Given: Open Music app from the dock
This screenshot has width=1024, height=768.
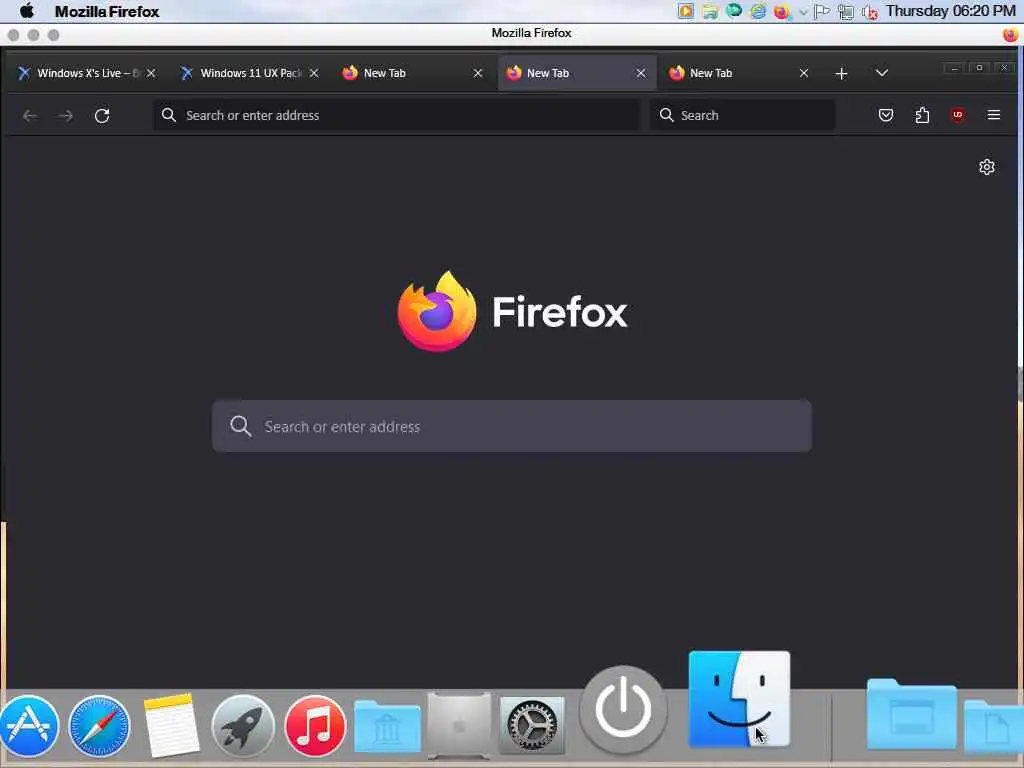Looking at the screenshot, I should coord(315,726).
